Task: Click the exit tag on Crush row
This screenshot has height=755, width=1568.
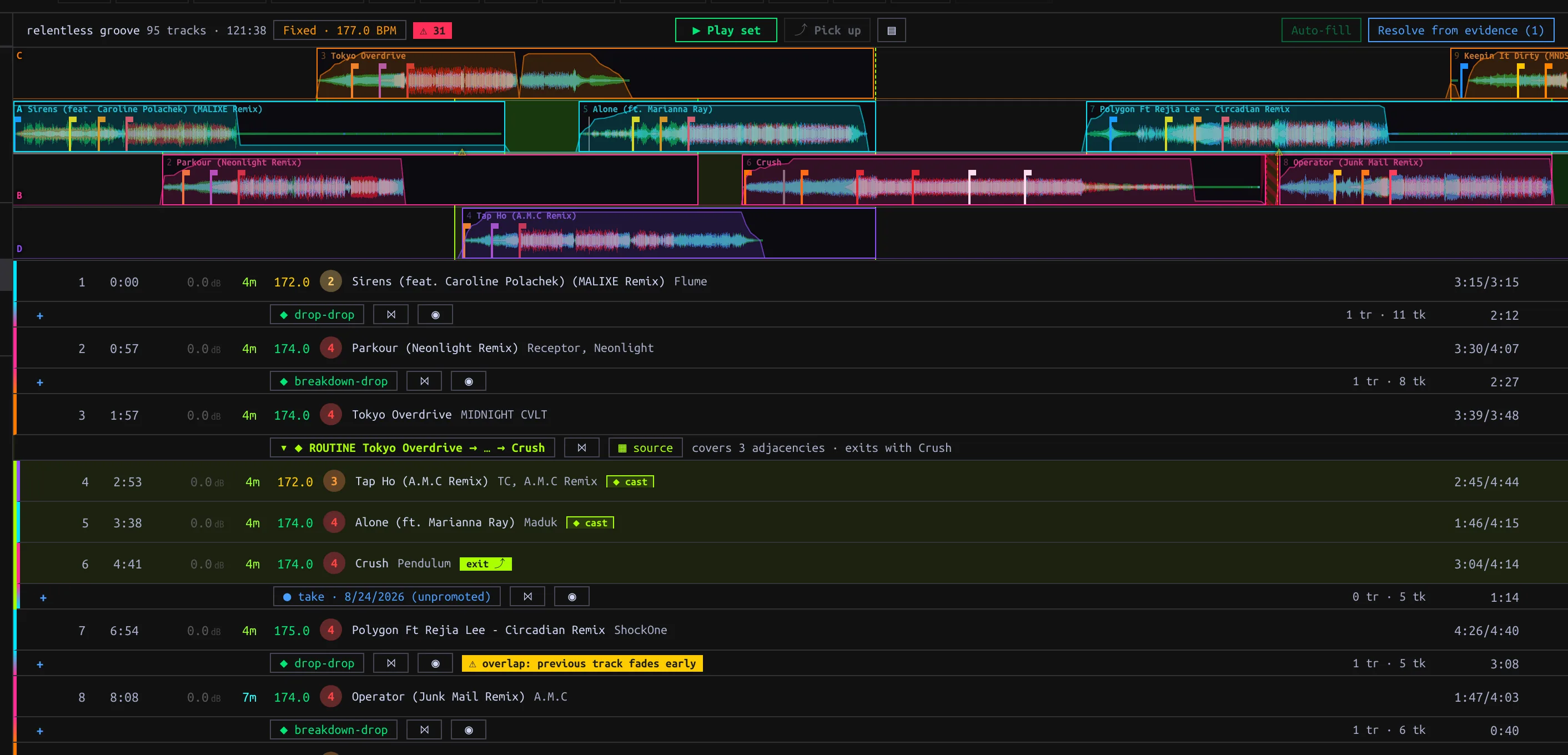Action: pyautogui.click(x=486, y=564)
